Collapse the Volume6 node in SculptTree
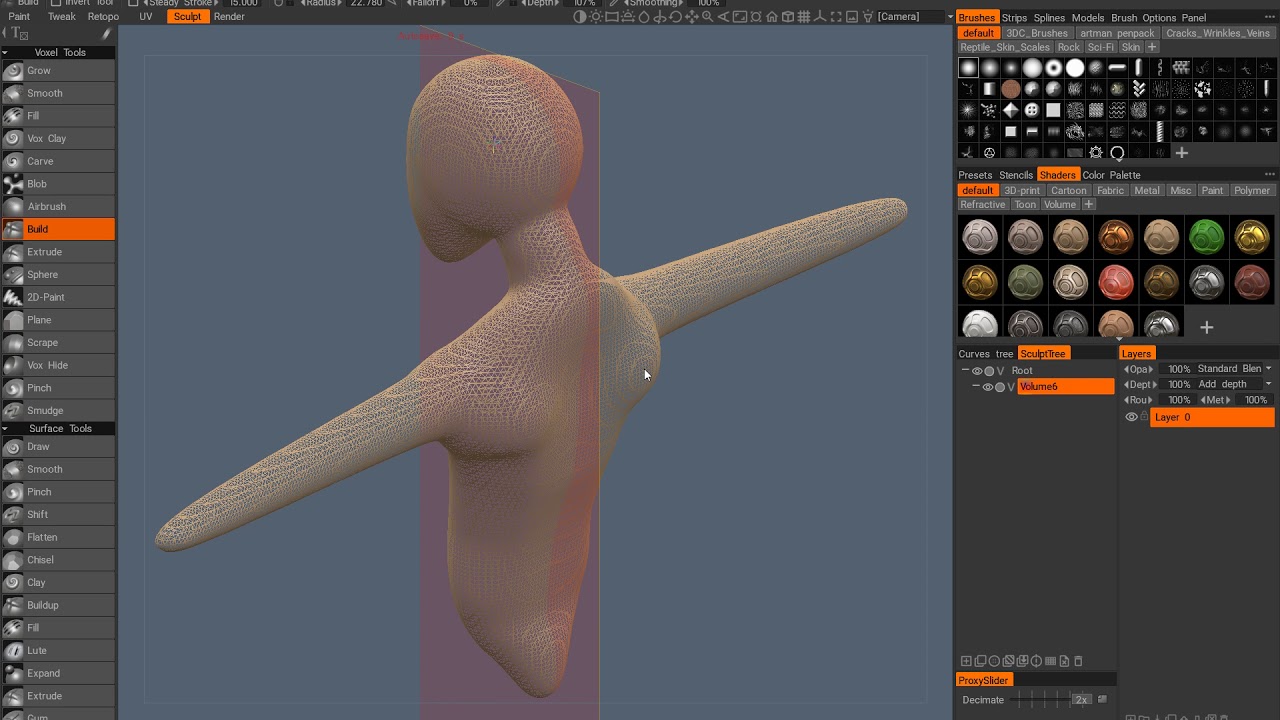 975,387
